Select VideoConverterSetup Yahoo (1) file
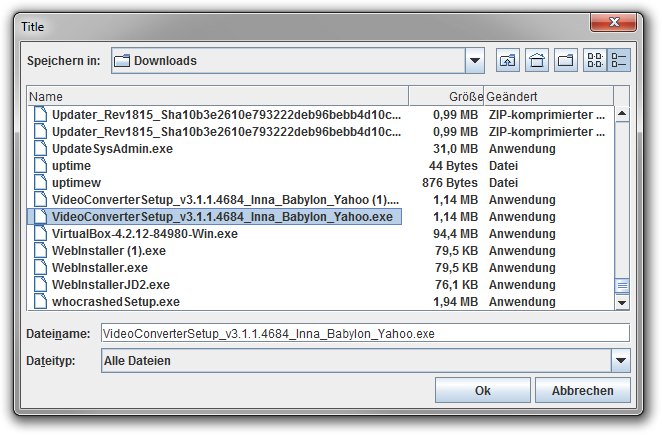 (x=225, y=199)
